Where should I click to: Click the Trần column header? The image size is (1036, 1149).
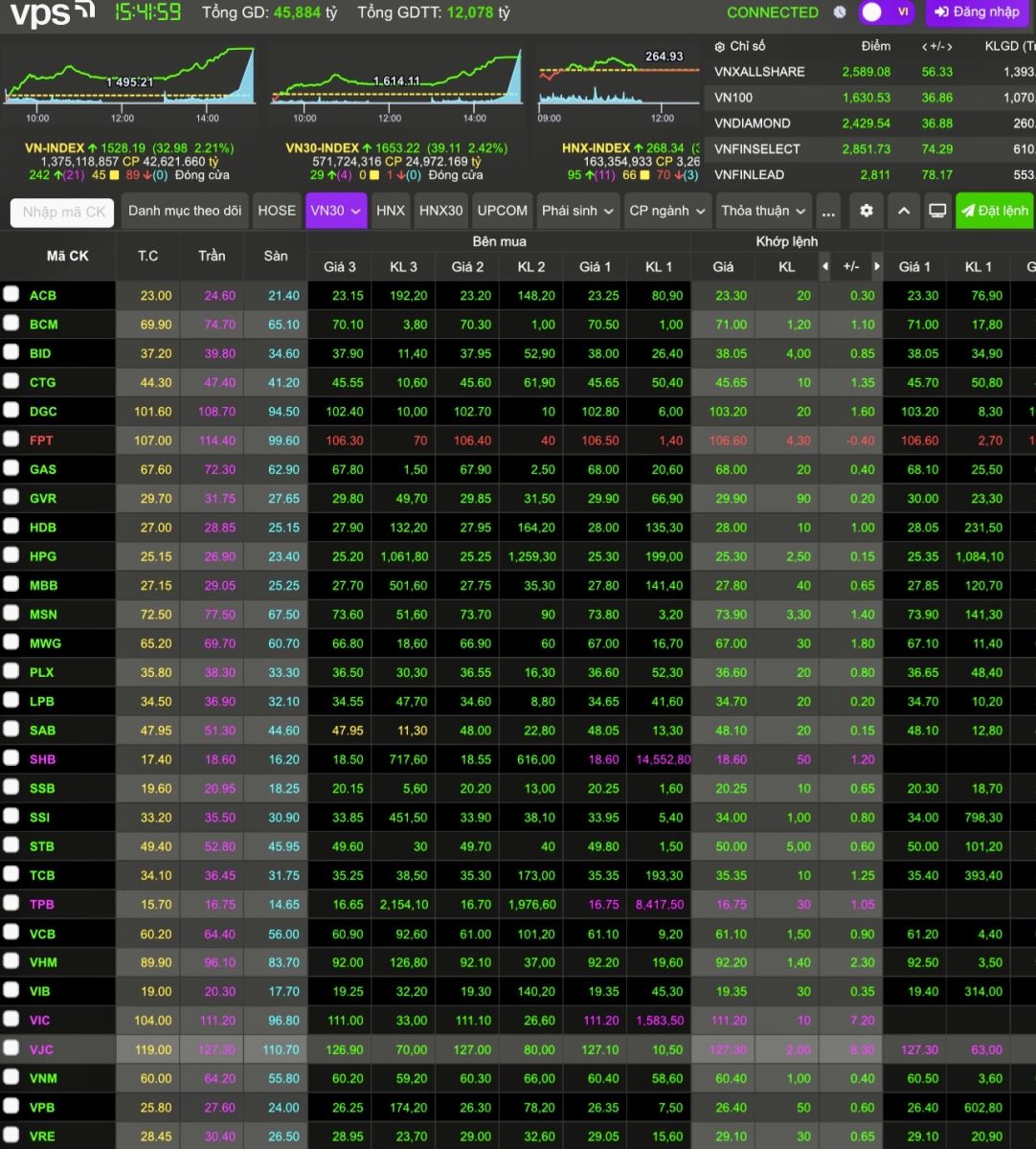(212, 256)
